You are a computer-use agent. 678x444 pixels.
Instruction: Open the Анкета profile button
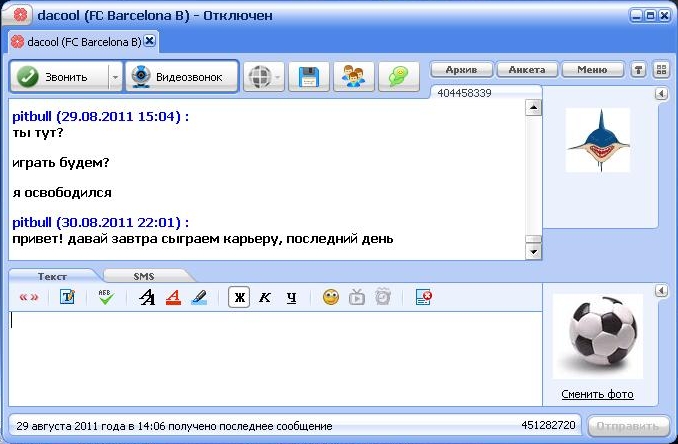[527, 70]
